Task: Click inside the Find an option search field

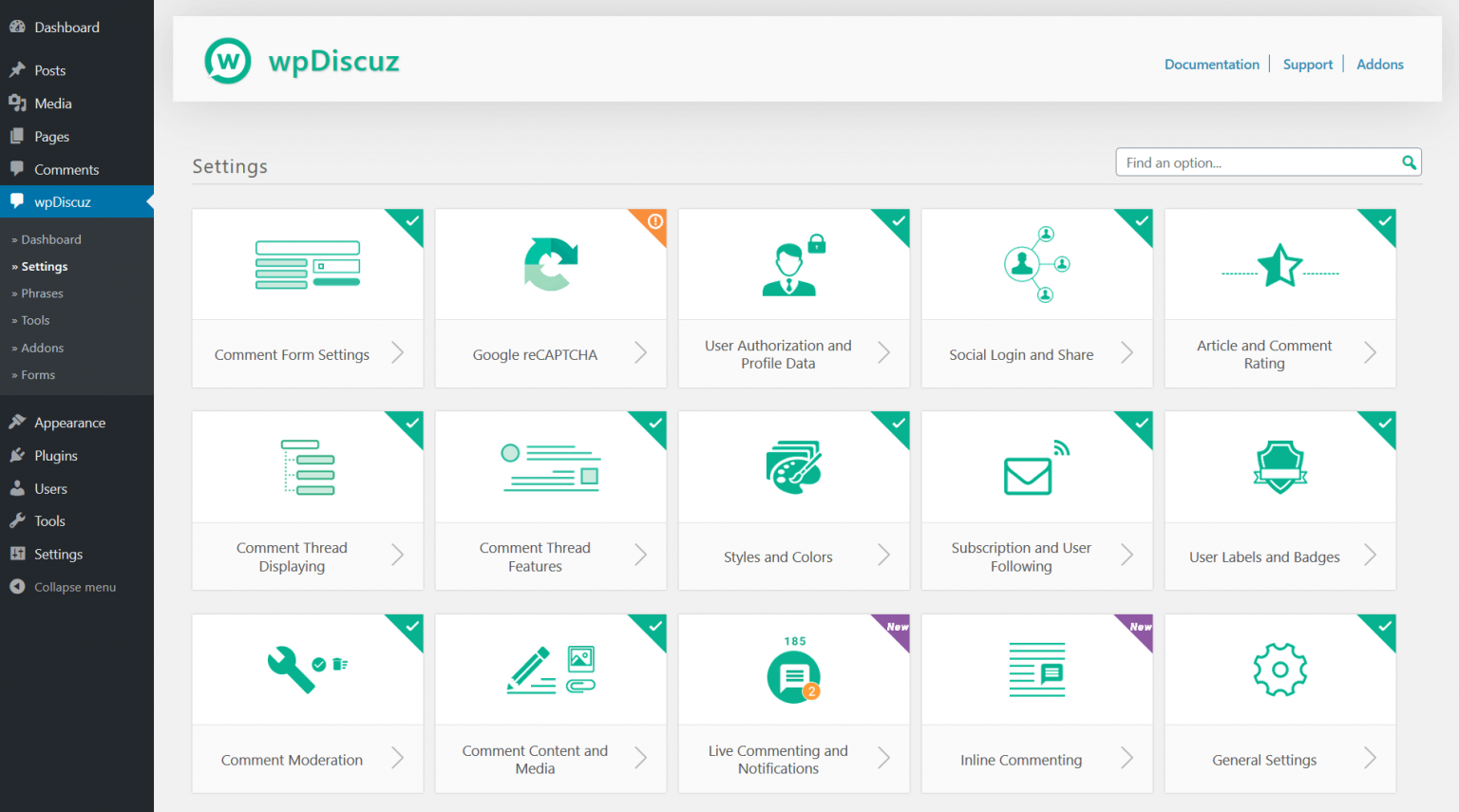Action: click(x=1254, y=161)
